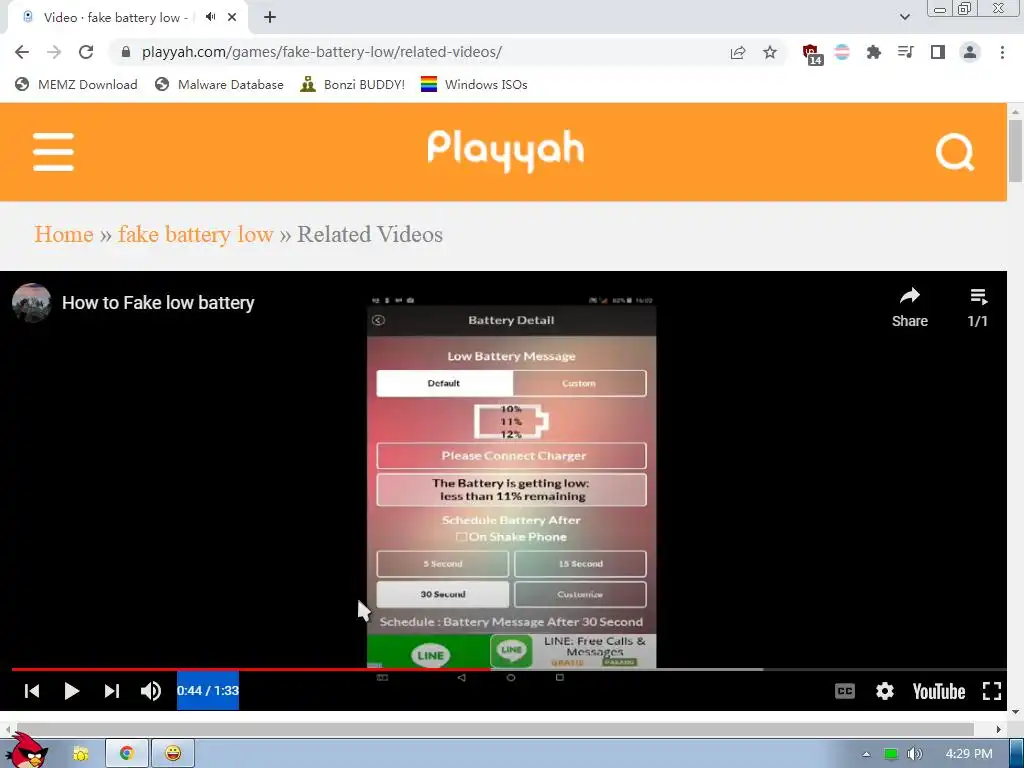Open the video title How to Fake low battery
1024x768 pixels.
coord(158,302)
